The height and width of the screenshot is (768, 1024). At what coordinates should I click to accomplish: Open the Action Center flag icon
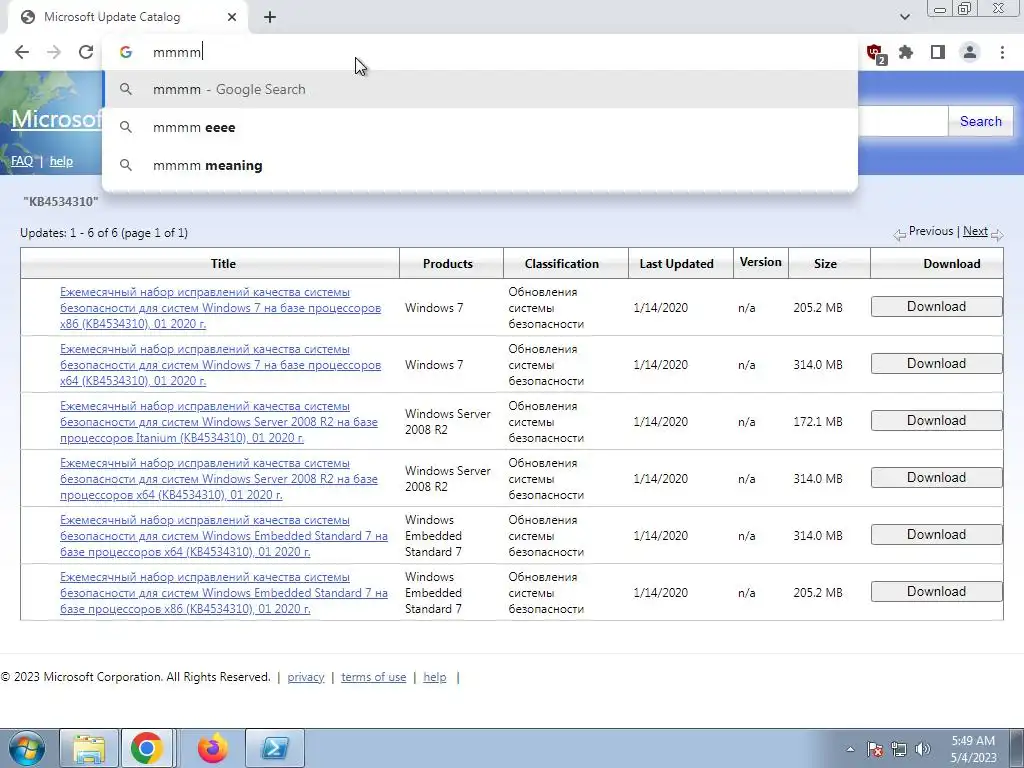[875, 749]
